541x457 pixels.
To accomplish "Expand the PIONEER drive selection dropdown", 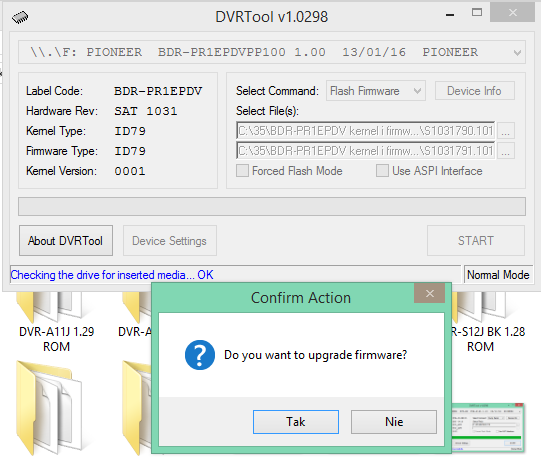I will coord(272,52).
